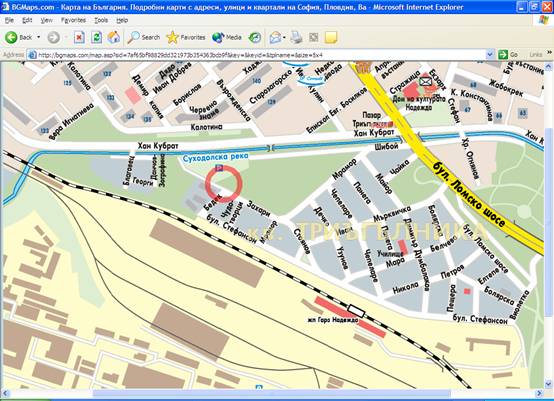Click the 'Суходолска река' river label

coord(216,157)
